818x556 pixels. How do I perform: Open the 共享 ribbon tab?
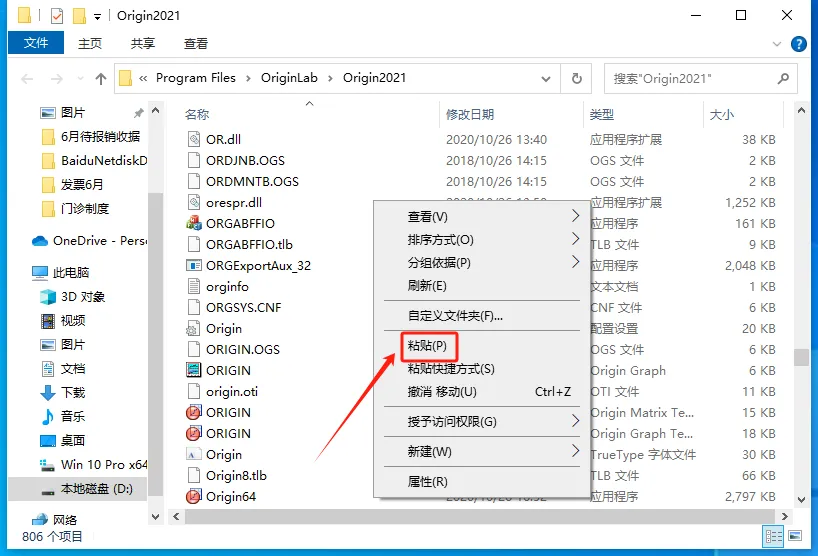[142, 44]
